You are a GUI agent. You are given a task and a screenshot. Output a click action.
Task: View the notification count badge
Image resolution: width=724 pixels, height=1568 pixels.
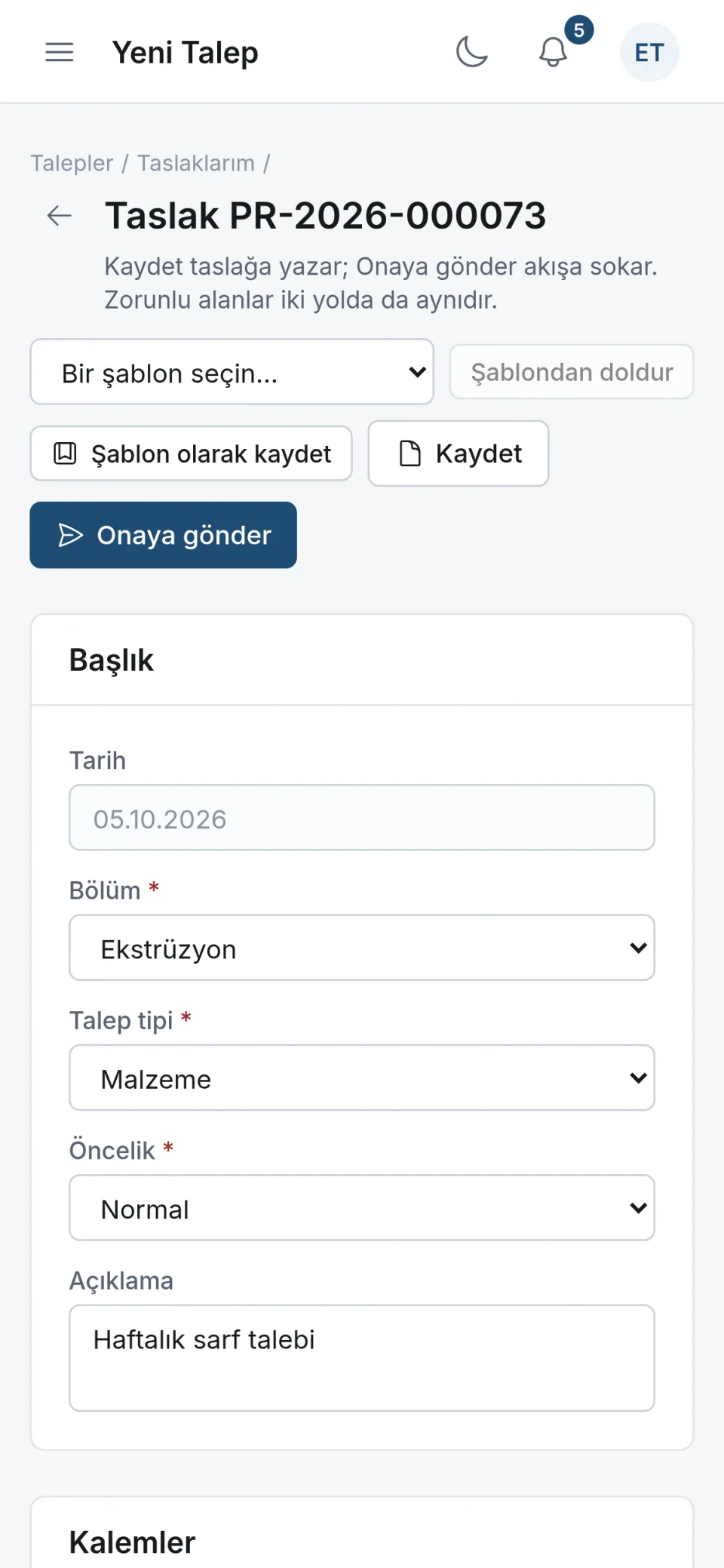[x=578, y=30]
